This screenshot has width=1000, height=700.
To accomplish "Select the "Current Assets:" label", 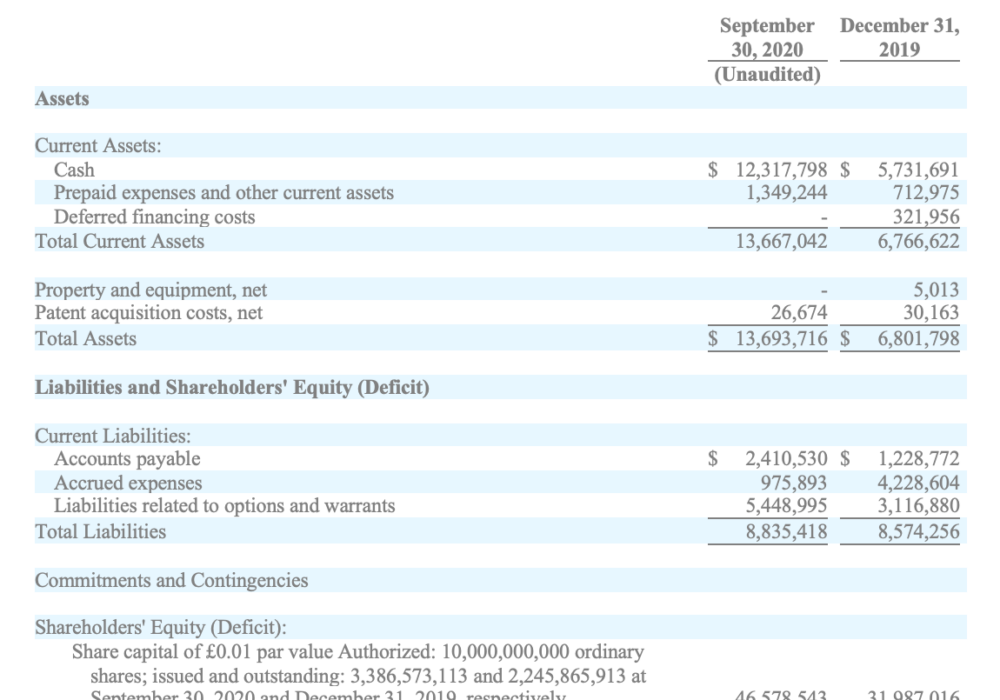I will (98, 146).
